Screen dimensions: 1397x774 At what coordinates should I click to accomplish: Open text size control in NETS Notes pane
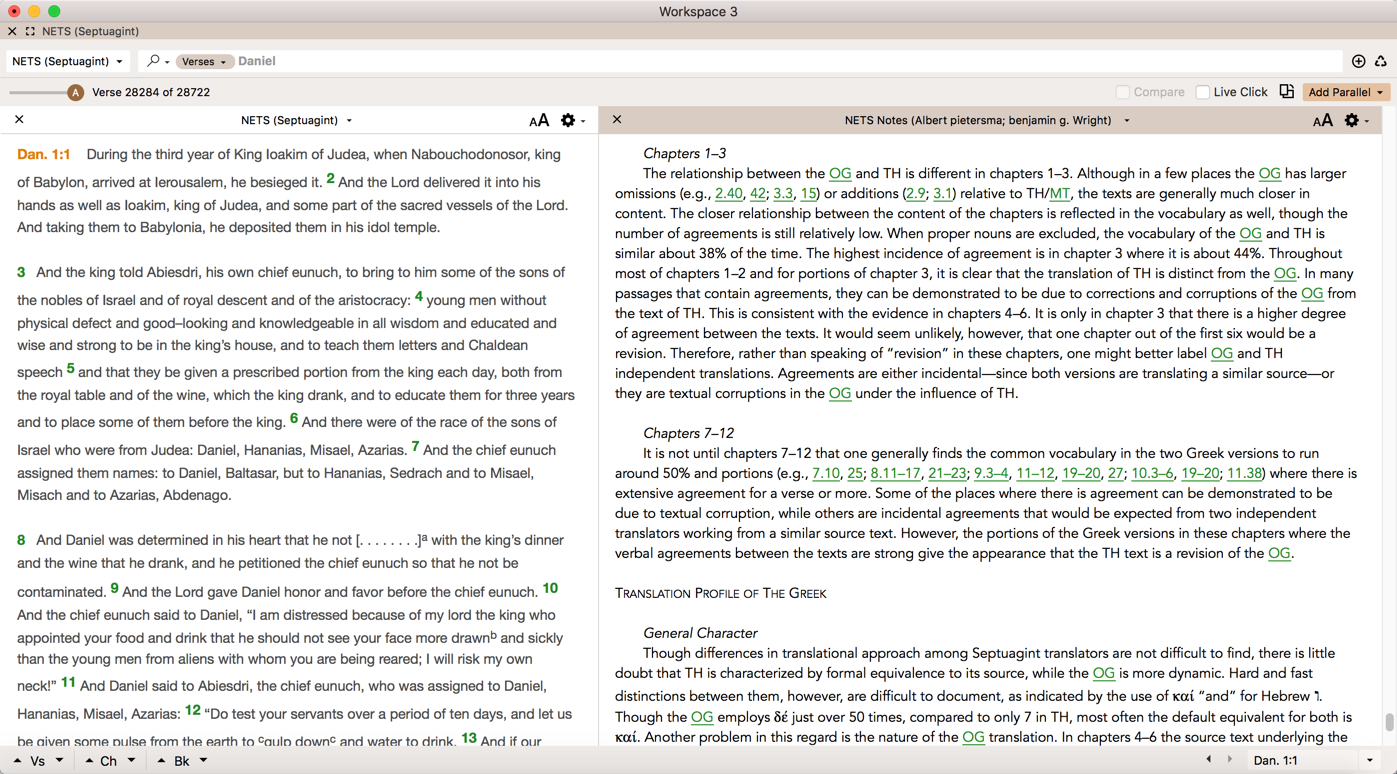click(x=1322, y=120)
